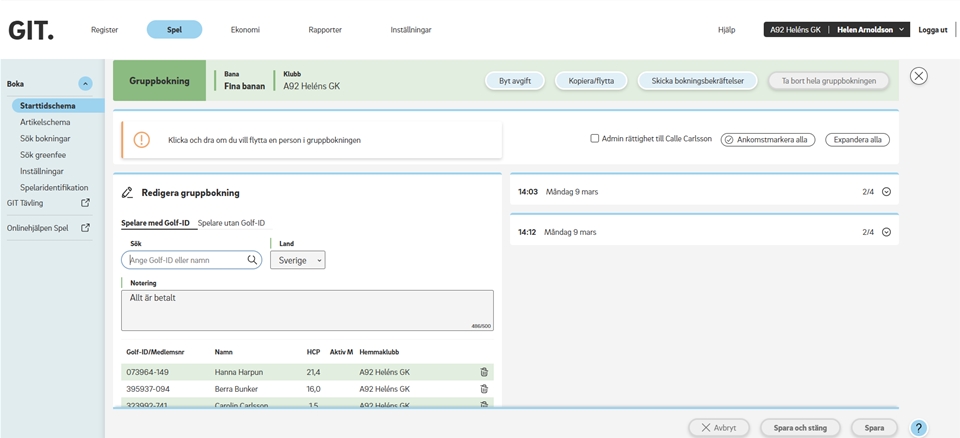Click Spara och stäng button
960x438 pixels.
tap(800, 428)
